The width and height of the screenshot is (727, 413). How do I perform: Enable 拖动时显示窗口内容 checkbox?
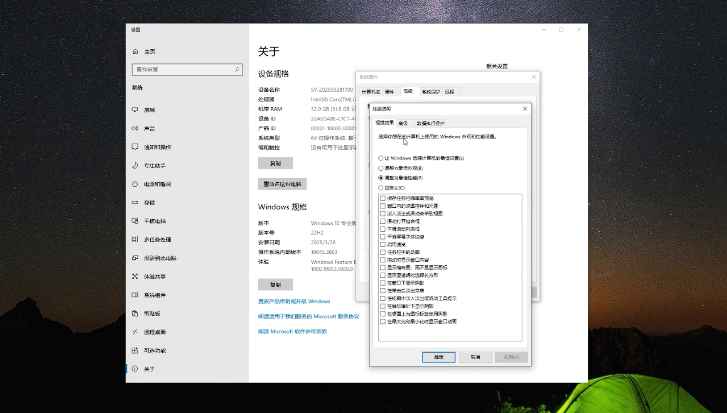383,260
